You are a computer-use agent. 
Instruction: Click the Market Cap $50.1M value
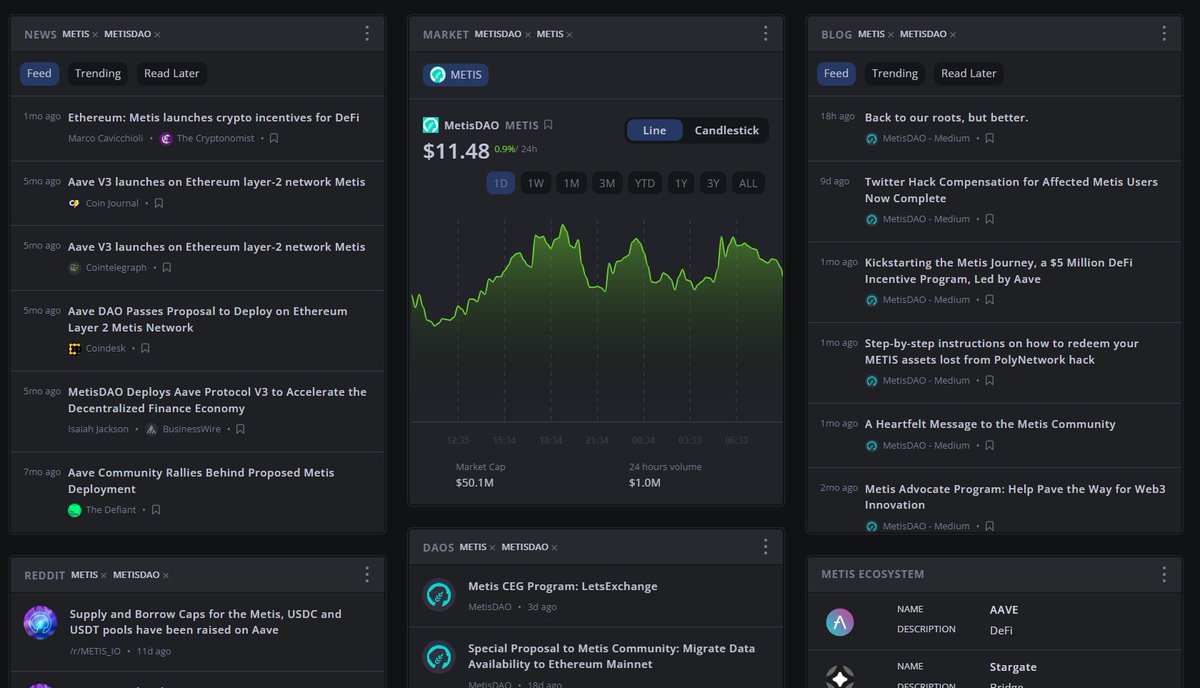click(x=476, y=483)
